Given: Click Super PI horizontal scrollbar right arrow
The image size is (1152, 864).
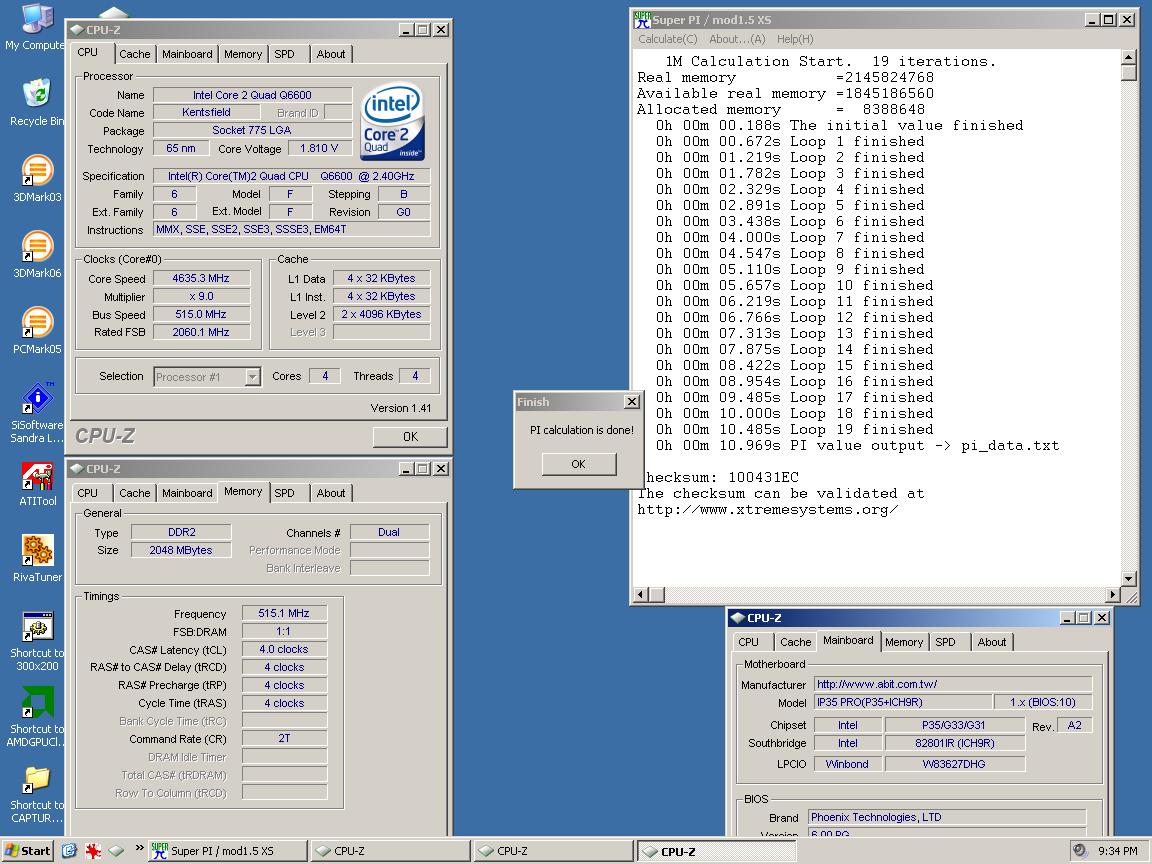Looking at the screenshot, I should tap(1113, 594).
